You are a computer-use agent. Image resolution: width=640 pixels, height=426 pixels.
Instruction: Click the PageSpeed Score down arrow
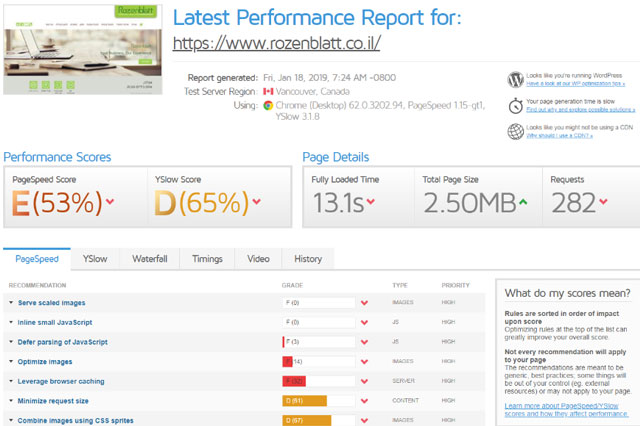[109, 201]
